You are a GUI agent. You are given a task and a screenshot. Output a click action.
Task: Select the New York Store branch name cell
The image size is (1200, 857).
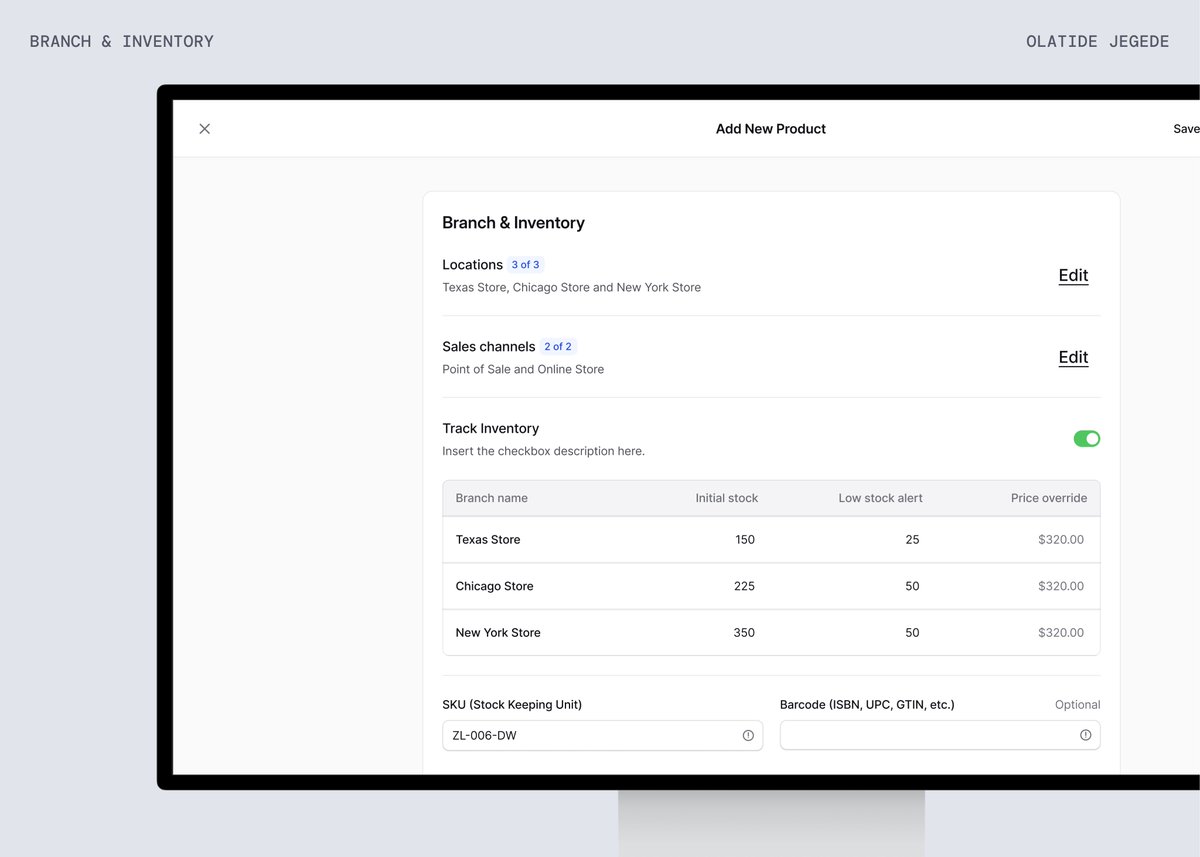click(498, 633)
